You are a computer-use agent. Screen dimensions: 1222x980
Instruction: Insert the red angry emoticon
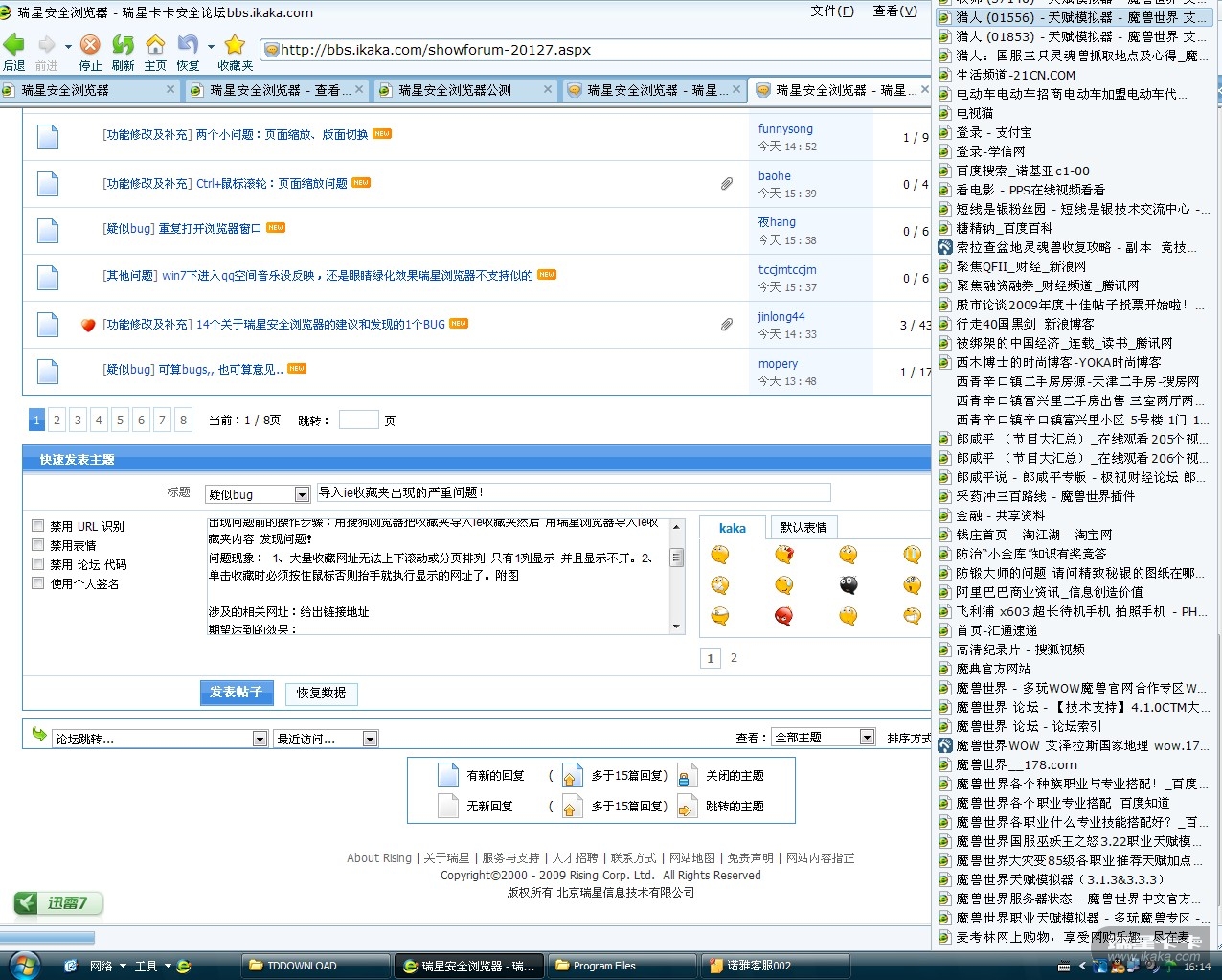point(783,616)
